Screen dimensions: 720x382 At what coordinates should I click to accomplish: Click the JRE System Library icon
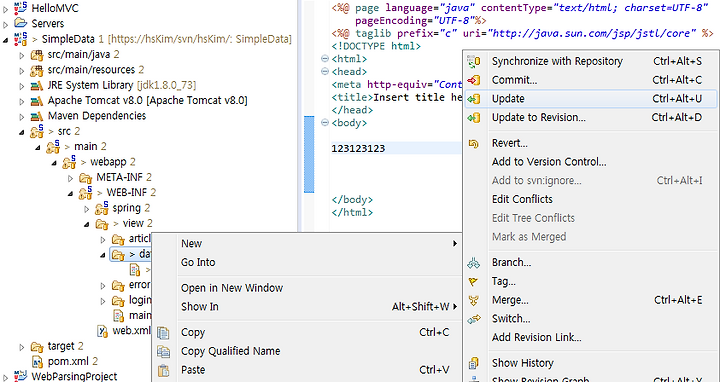tap(37, 86)
